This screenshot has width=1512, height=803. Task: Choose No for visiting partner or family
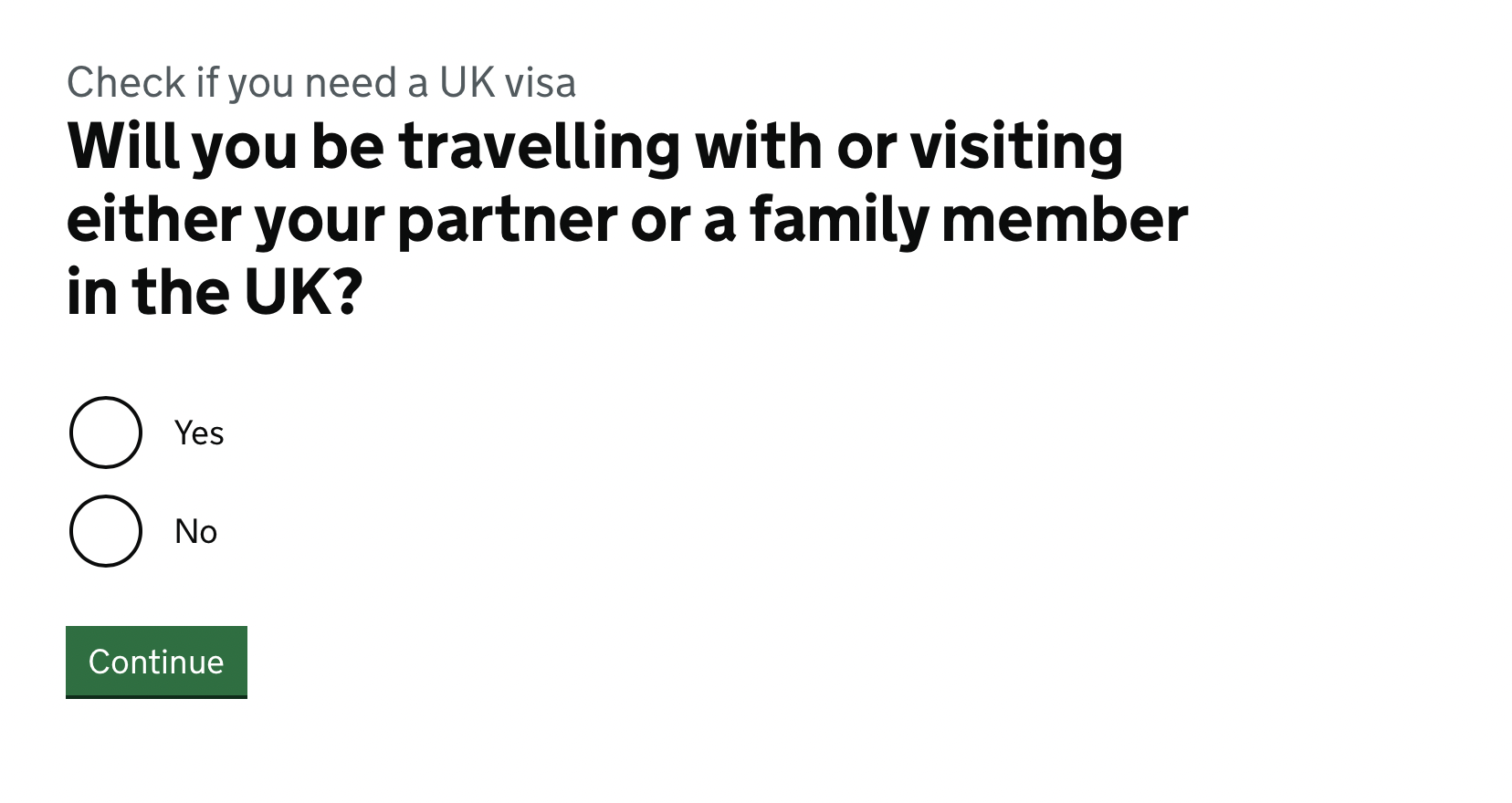click(106, 531)
